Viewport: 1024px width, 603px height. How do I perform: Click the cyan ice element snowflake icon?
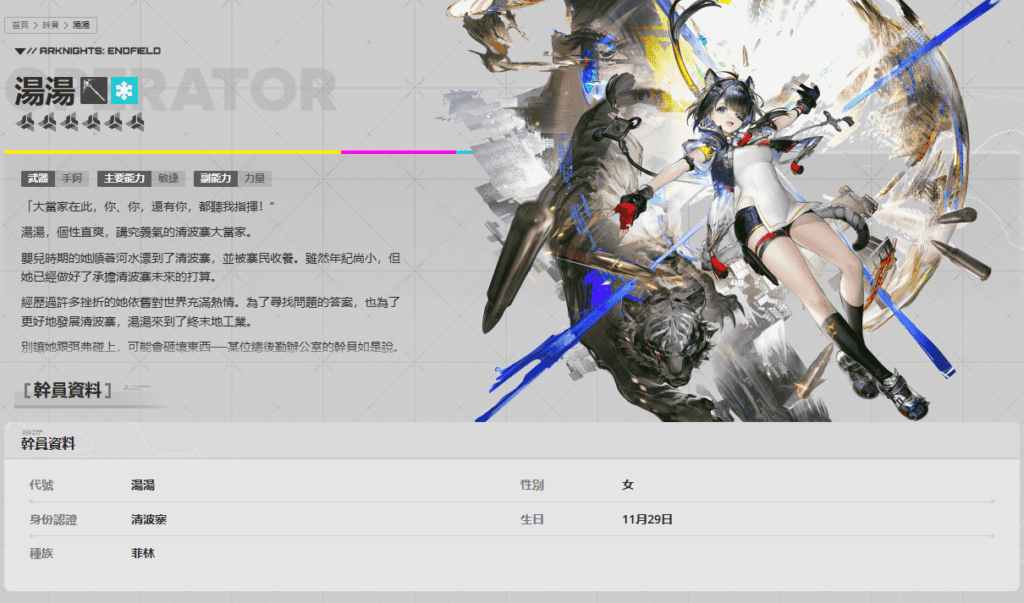124,90
